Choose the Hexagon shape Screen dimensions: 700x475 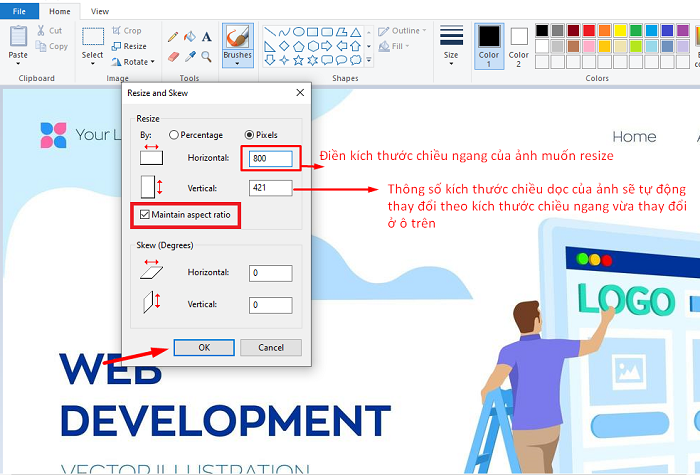click(312, 46)
